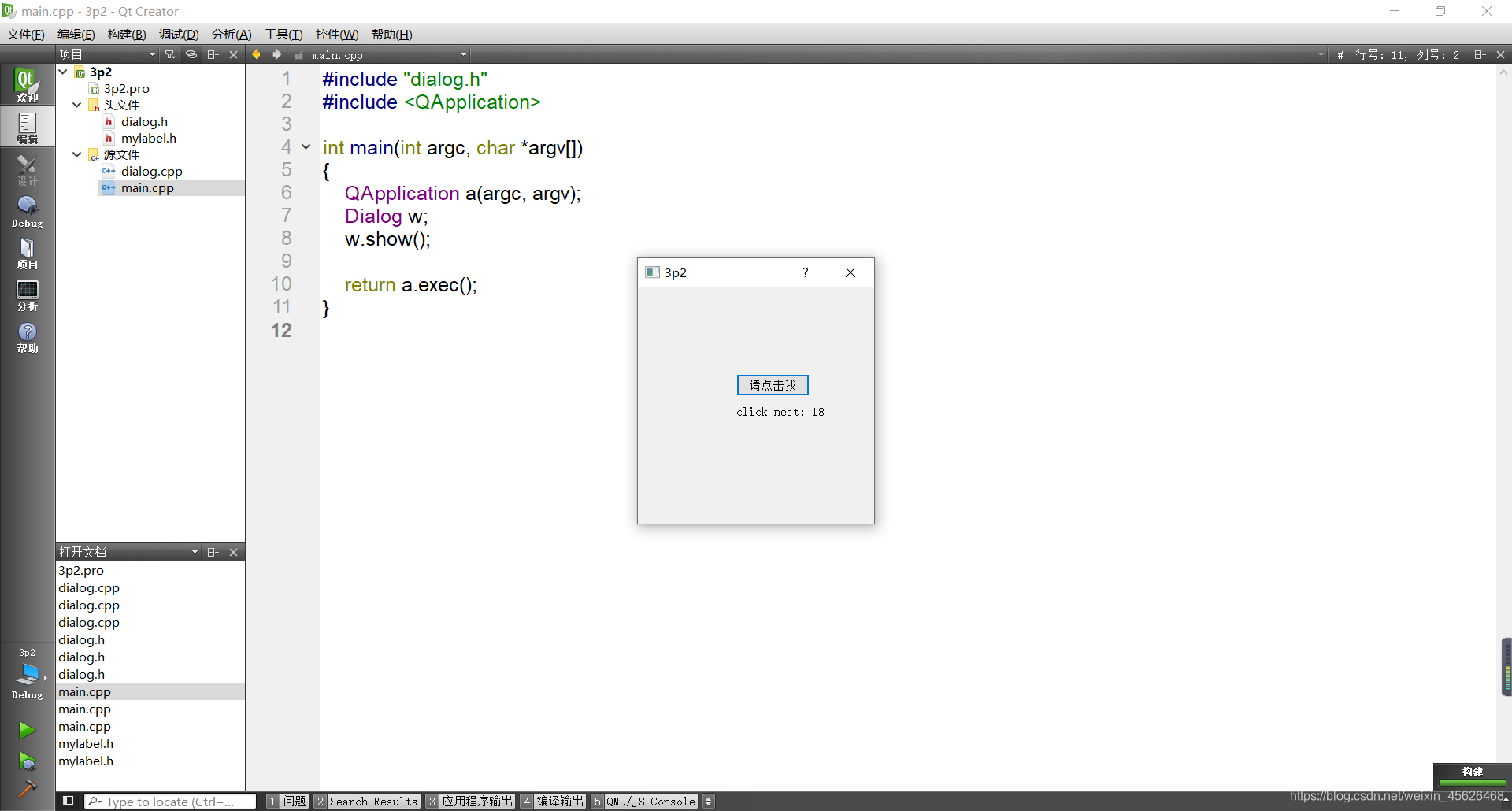Open the 帮助(H) menu
This screenshot has height=811, width=1512.
click(391, 34)
